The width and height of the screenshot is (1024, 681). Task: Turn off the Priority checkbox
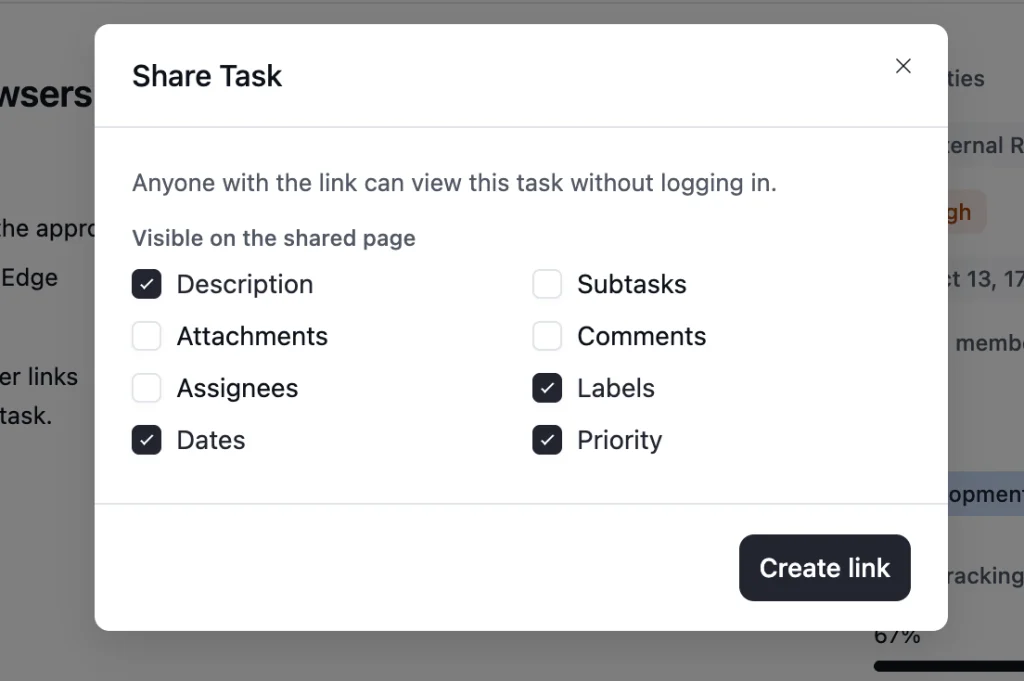tap(547, 440)
